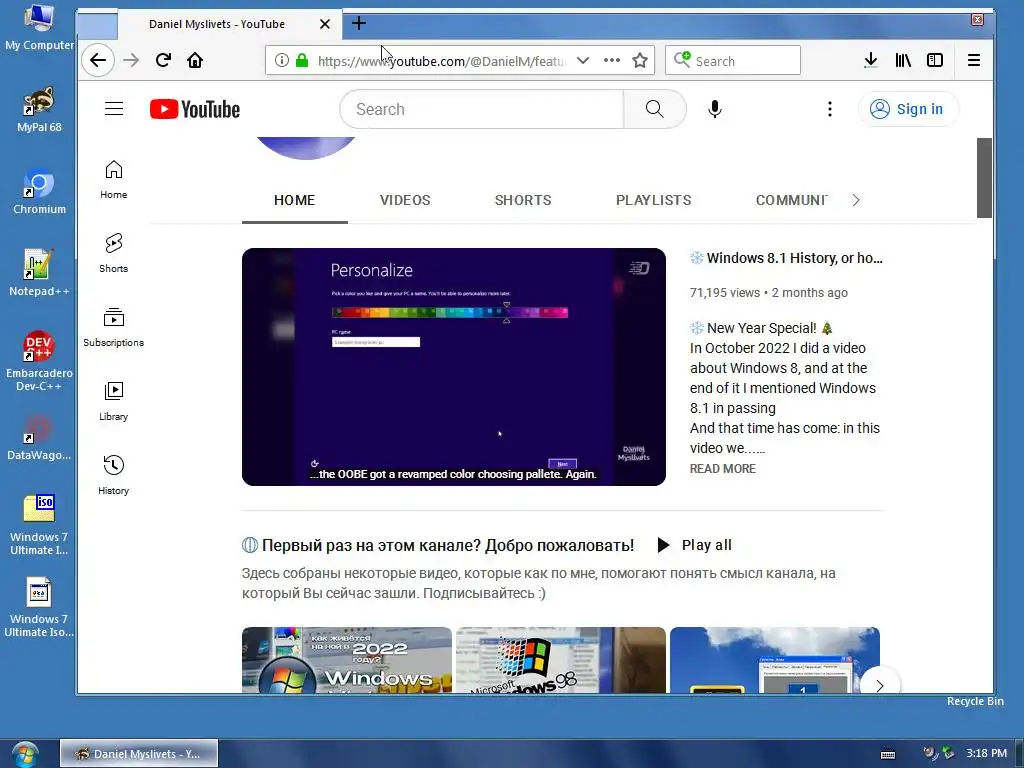Viewport: 1024px width, 768px height.
Task: Close the Daniel Myslivets YouTube tab
Action: [325, 24]
